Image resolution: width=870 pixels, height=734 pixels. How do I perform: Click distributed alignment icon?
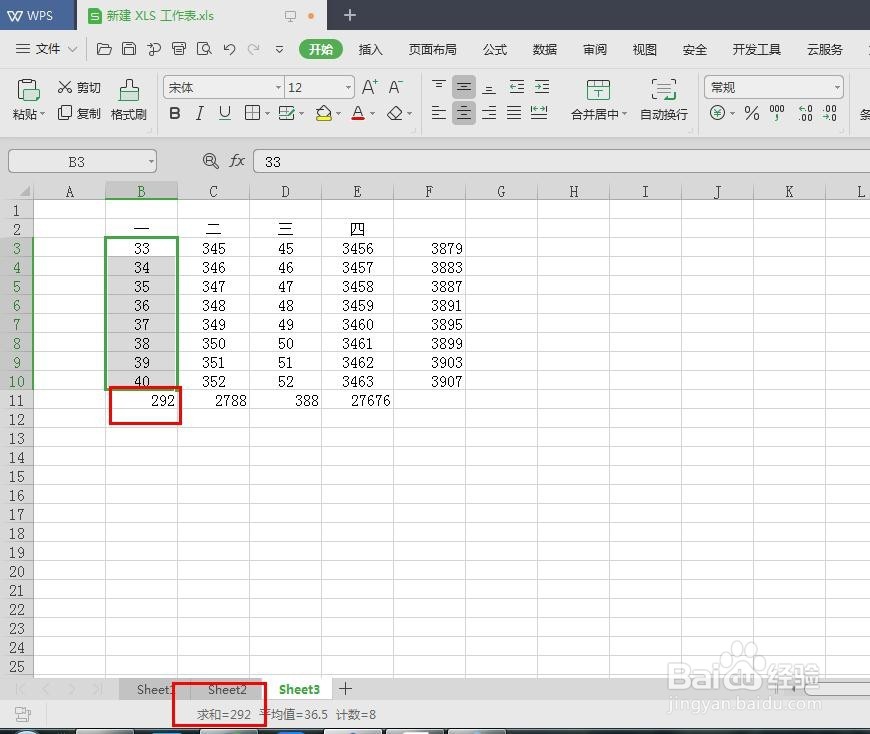(539, 113)
